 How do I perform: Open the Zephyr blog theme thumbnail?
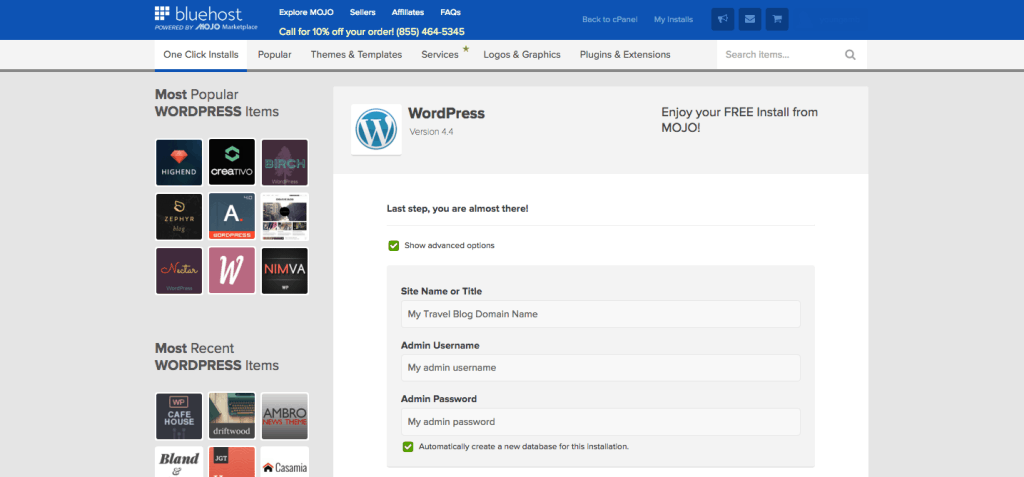179,216
